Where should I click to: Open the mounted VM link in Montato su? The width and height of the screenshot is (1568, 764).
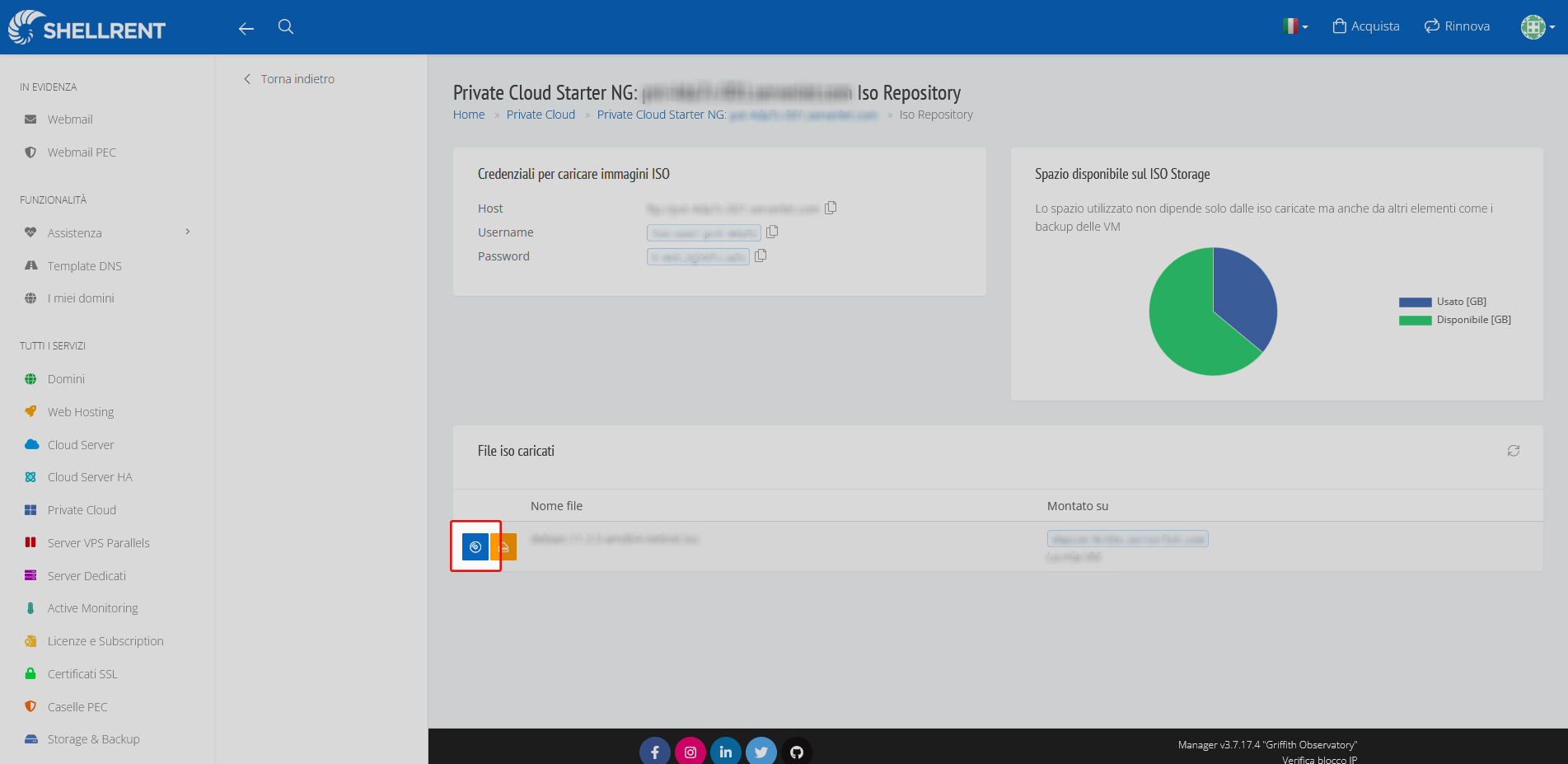[1127, 539]
